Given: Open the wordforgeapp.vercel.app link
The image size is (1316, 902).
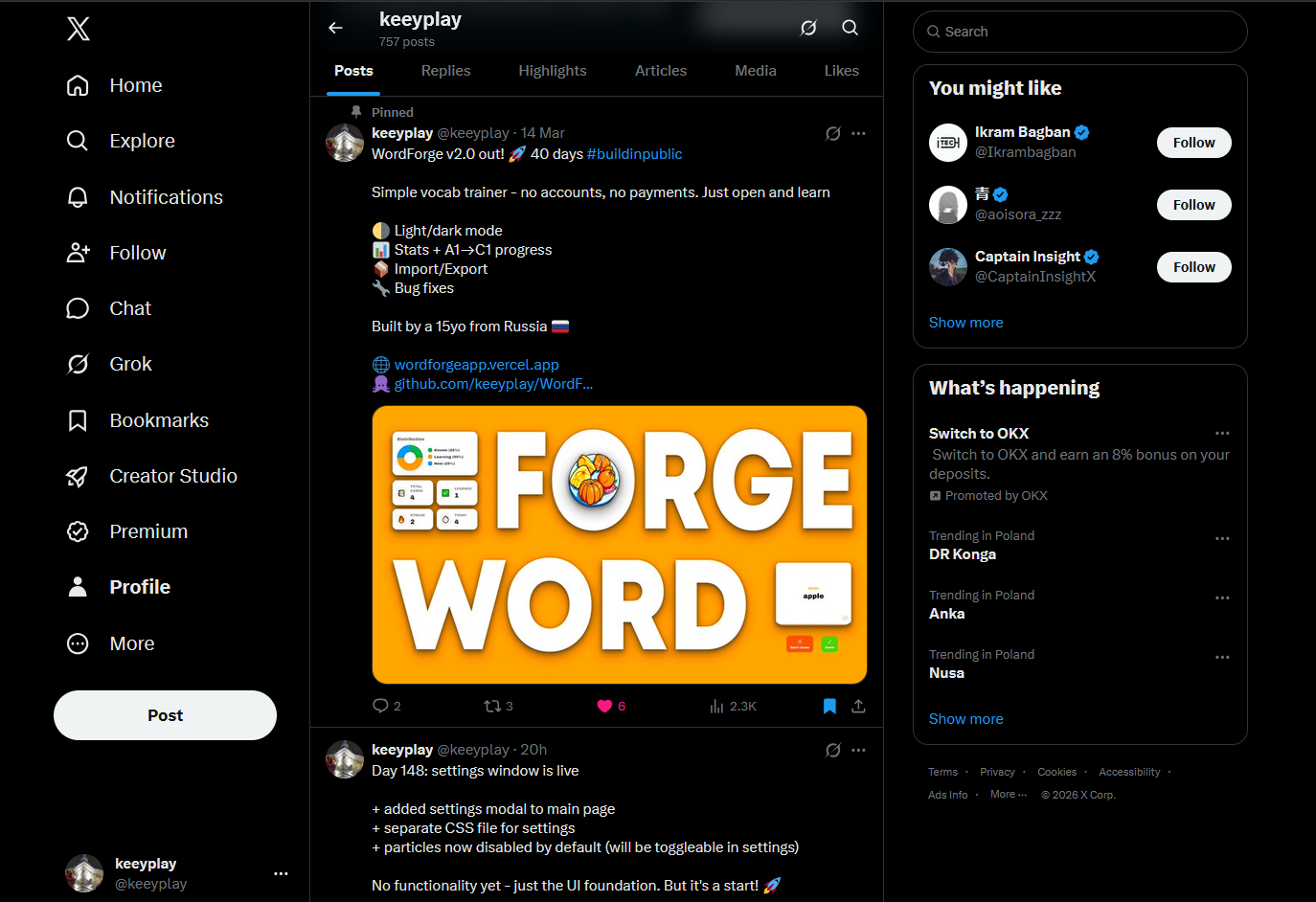Looking at the screenshot, I should [476, 365].
